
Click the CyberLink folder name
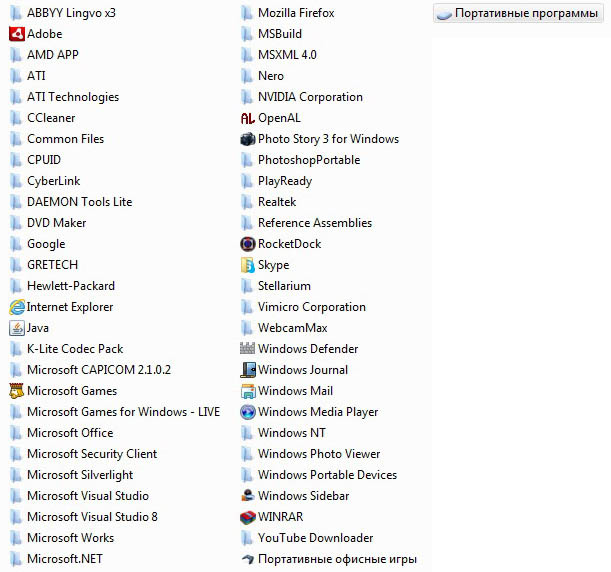[53, 181]
